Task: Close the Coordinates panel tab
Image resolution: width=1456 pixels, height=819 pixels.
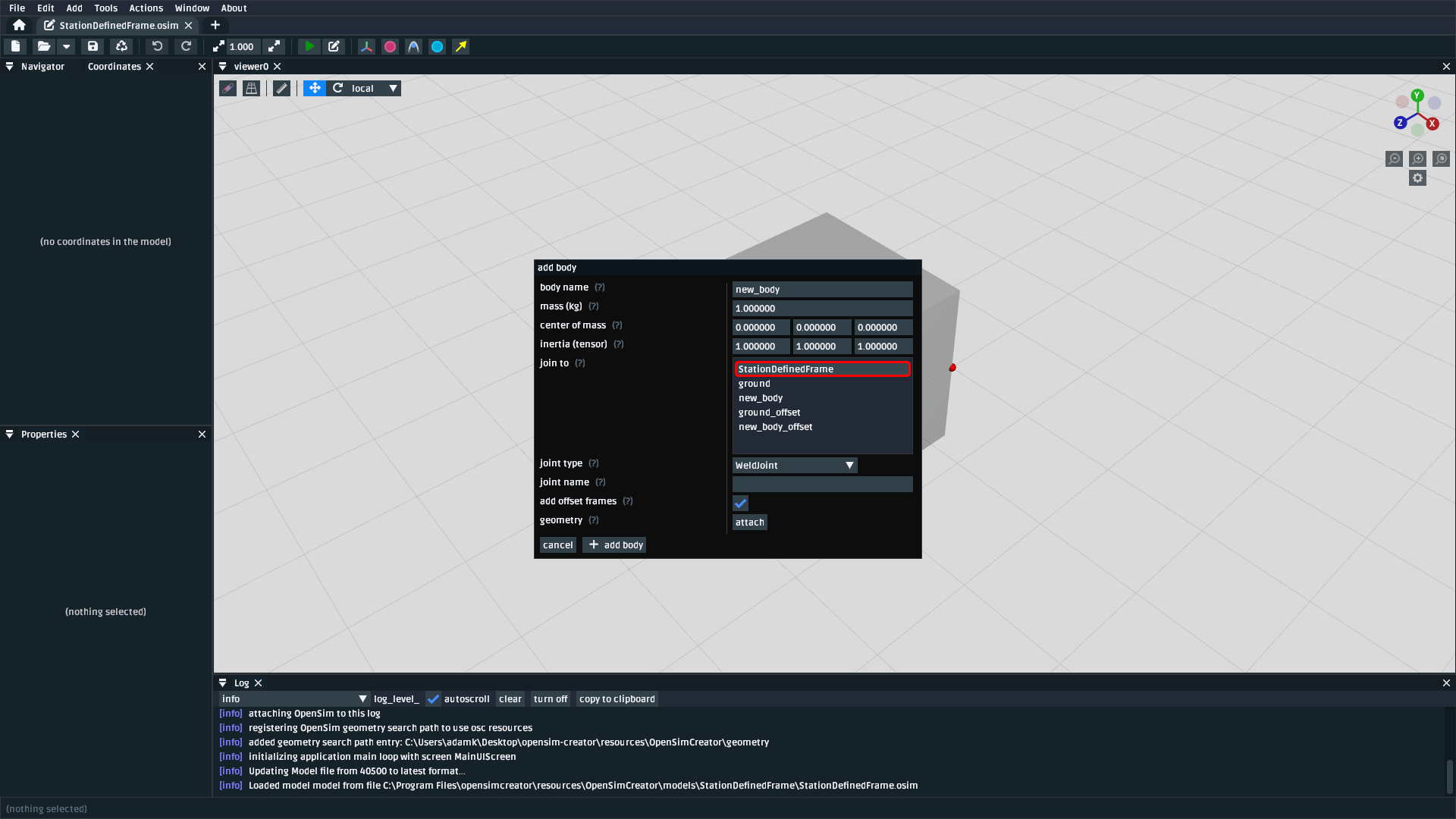Action: point(150,67)
